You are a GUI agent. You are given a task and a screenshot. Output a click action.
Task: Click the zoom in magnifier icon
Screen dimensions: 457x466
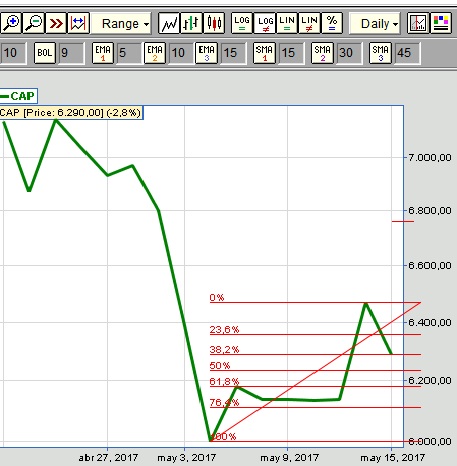point(11,23)
